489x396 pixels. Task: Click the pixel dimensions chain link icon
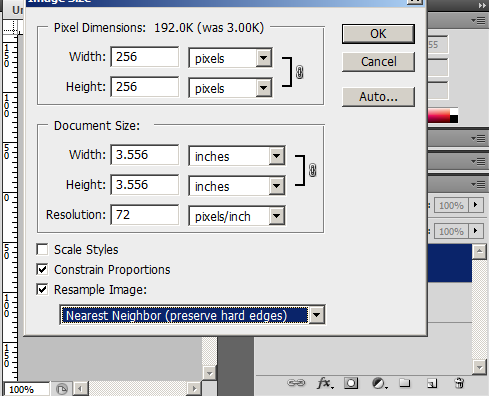[x=300, y=72]
